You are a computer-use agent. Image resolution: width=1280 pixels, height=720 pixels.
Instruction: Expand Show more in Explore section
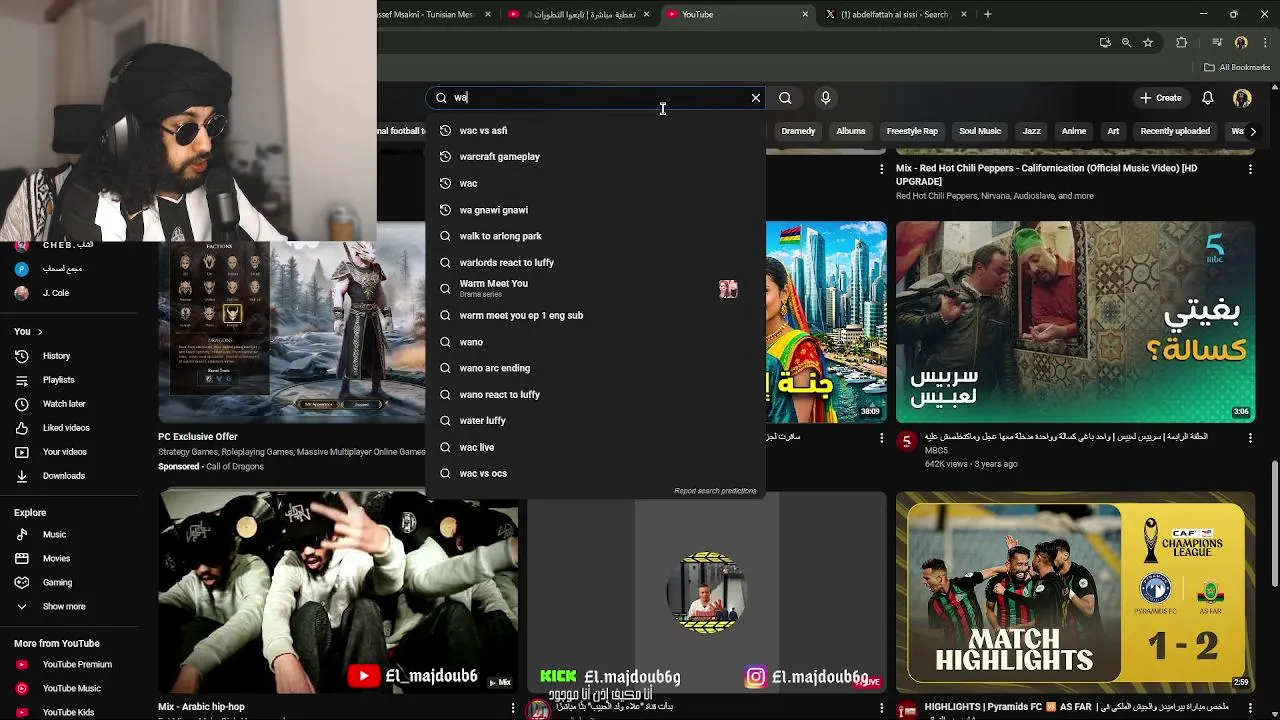pos(64,607)
